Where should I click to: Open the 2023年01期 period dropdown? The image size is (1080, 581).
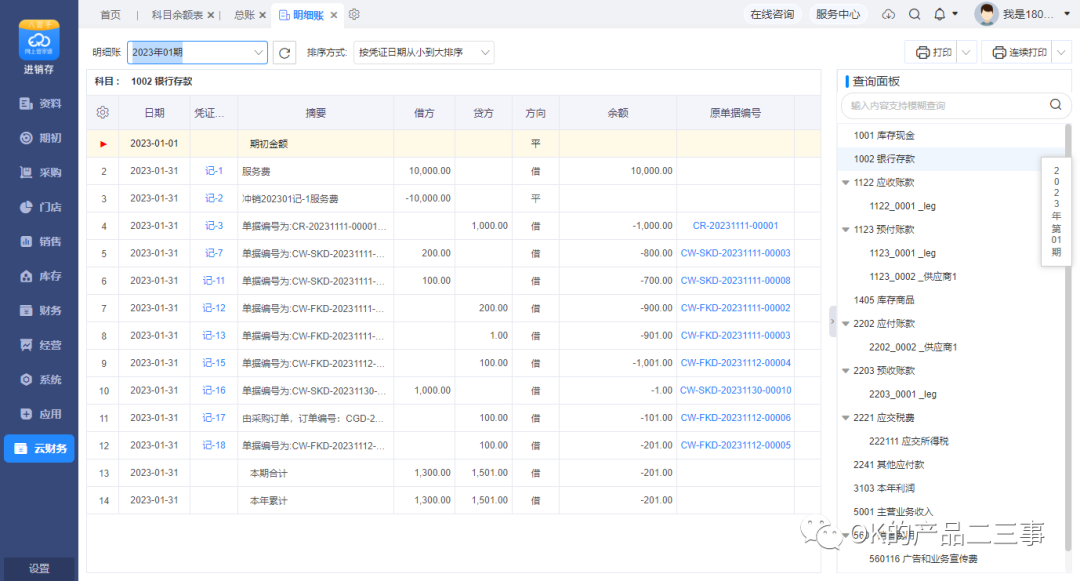point(197,53)
